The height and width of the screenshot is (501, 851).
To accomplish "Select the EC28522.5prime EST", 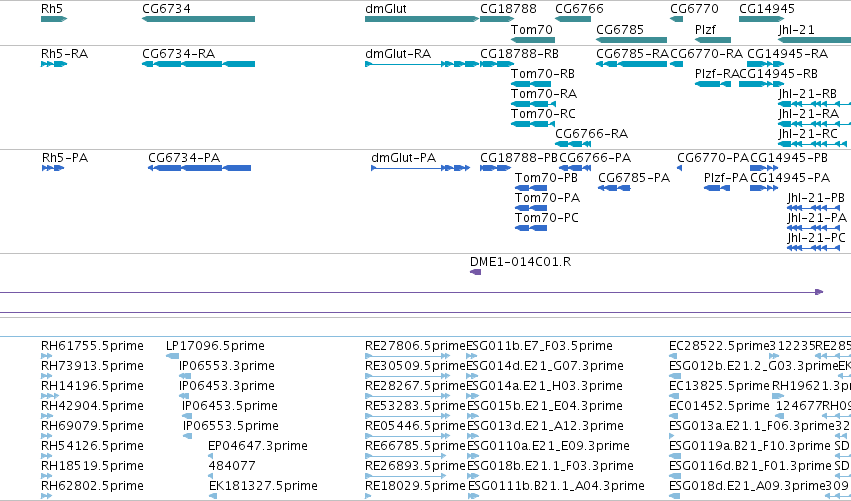I will pyautogui.click(x=674, y=356).
